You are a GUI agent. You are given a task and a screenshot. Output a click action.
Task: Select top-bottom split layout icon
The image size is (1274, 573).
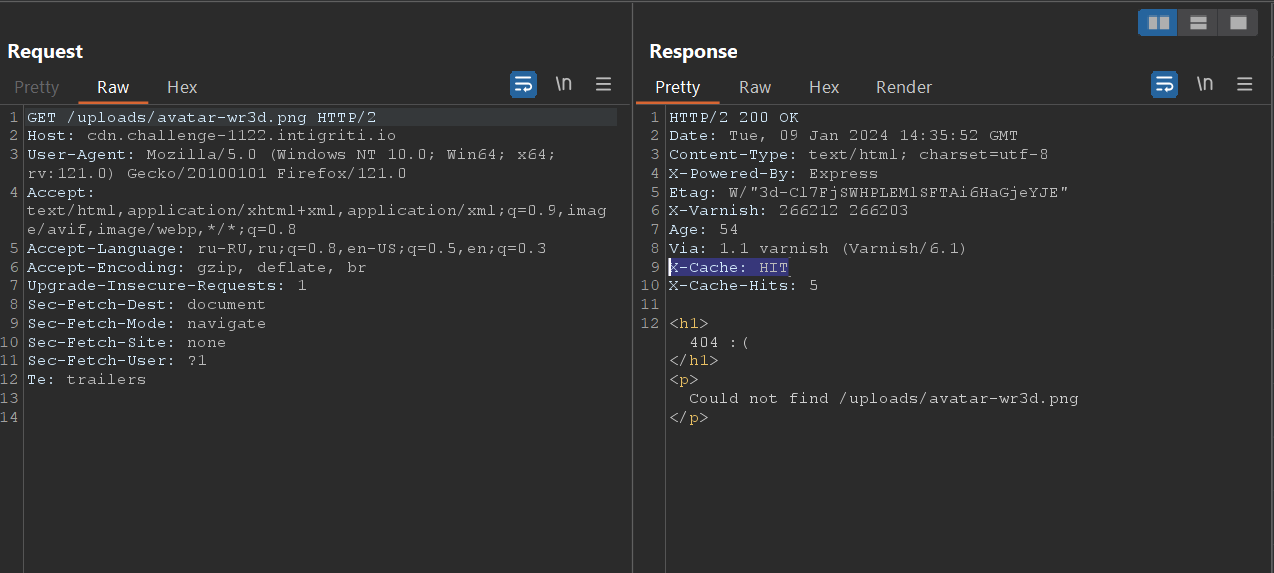click(x=1198, y=22)
